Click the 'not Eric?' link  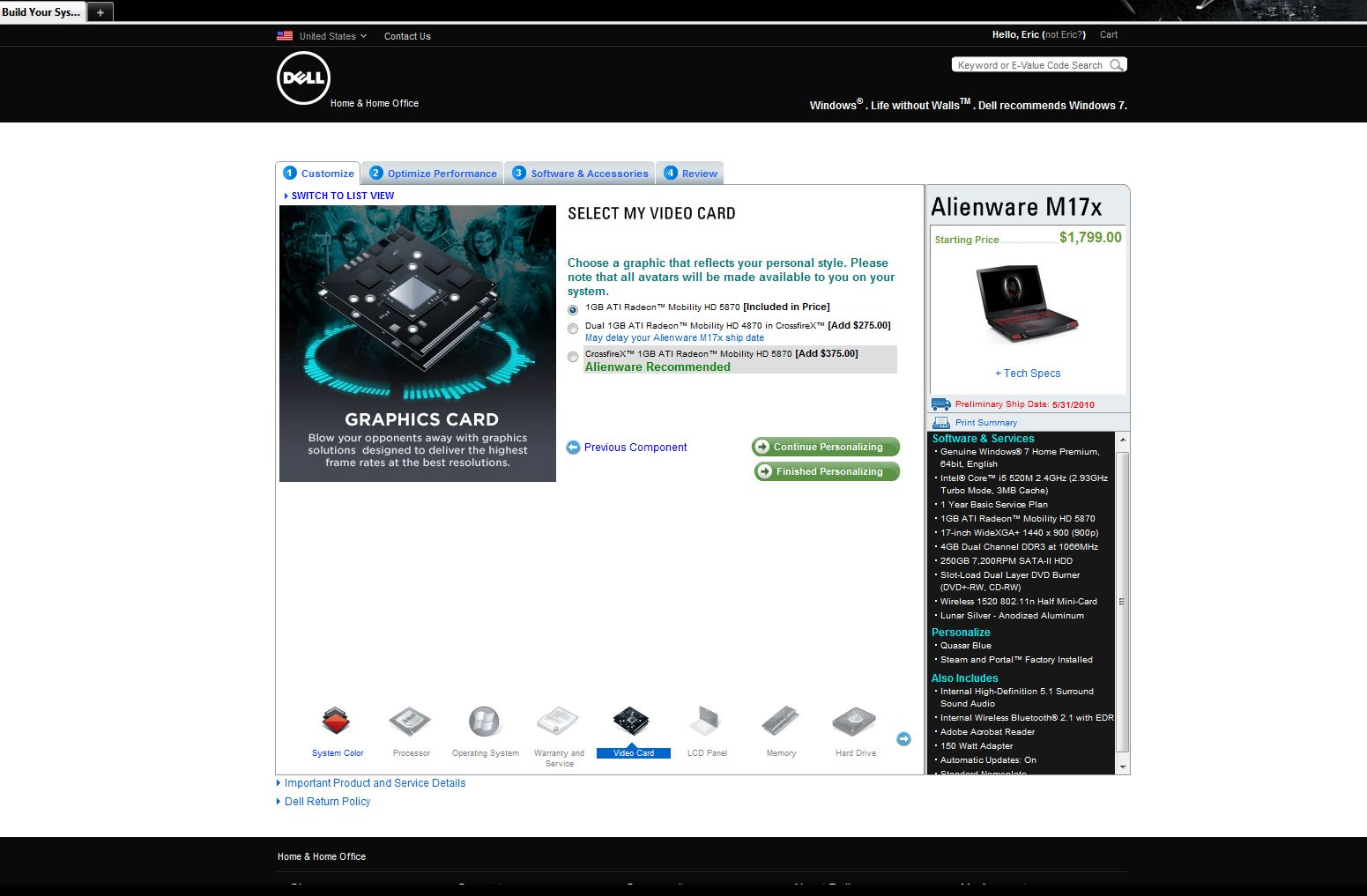(1064, 34)
